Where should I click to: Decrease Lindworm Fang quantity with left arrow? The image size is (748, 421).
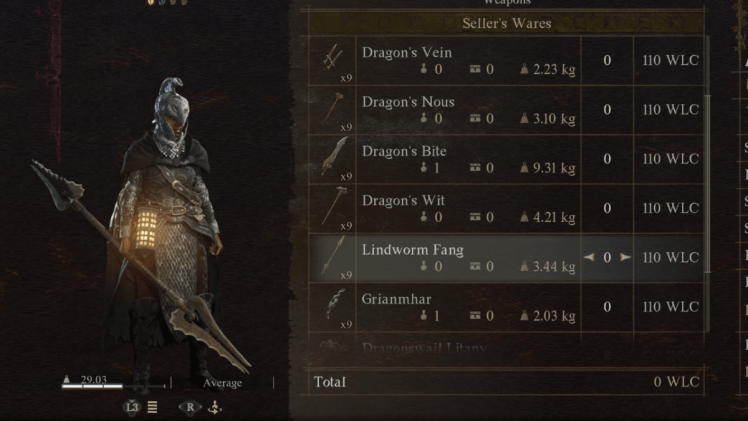589,257
